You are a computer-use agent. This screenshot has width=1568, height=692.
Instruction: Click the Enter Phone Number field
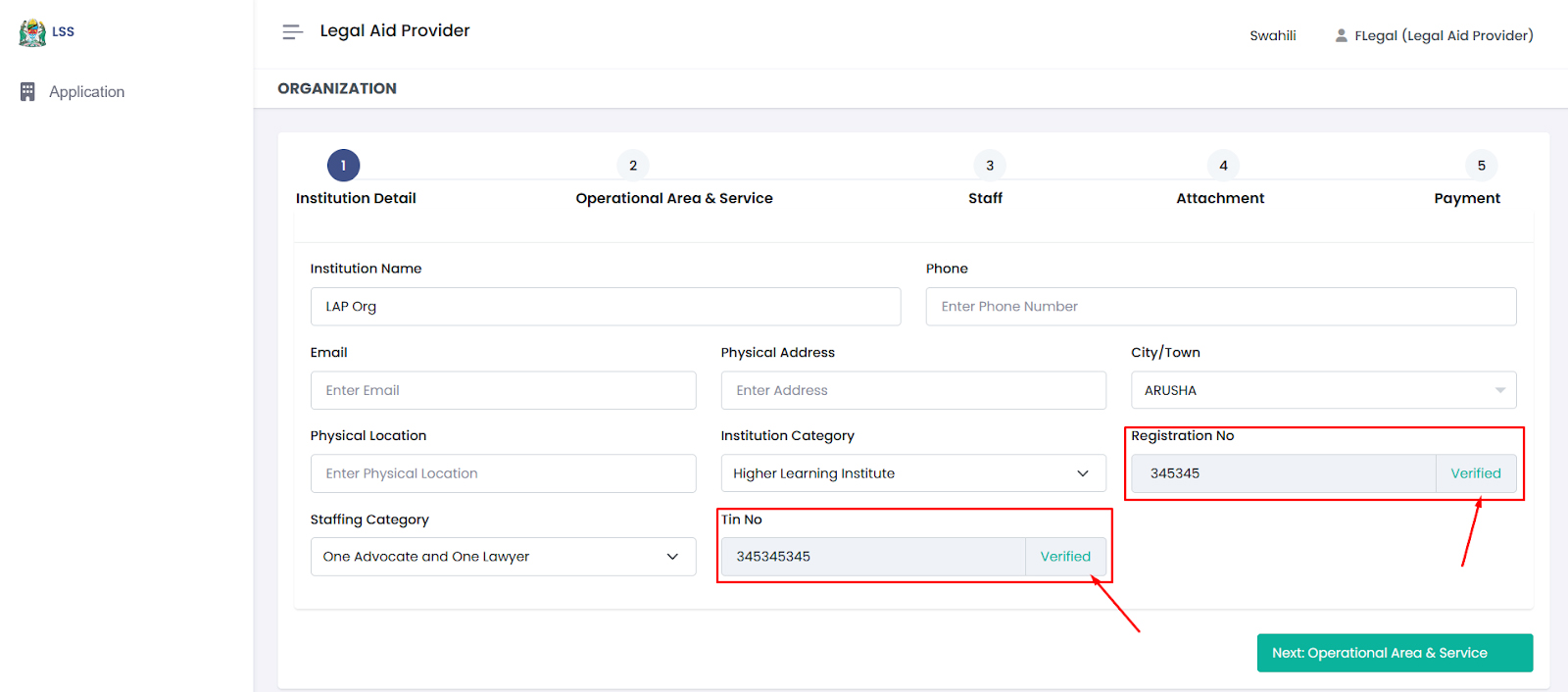point(1220,307)
